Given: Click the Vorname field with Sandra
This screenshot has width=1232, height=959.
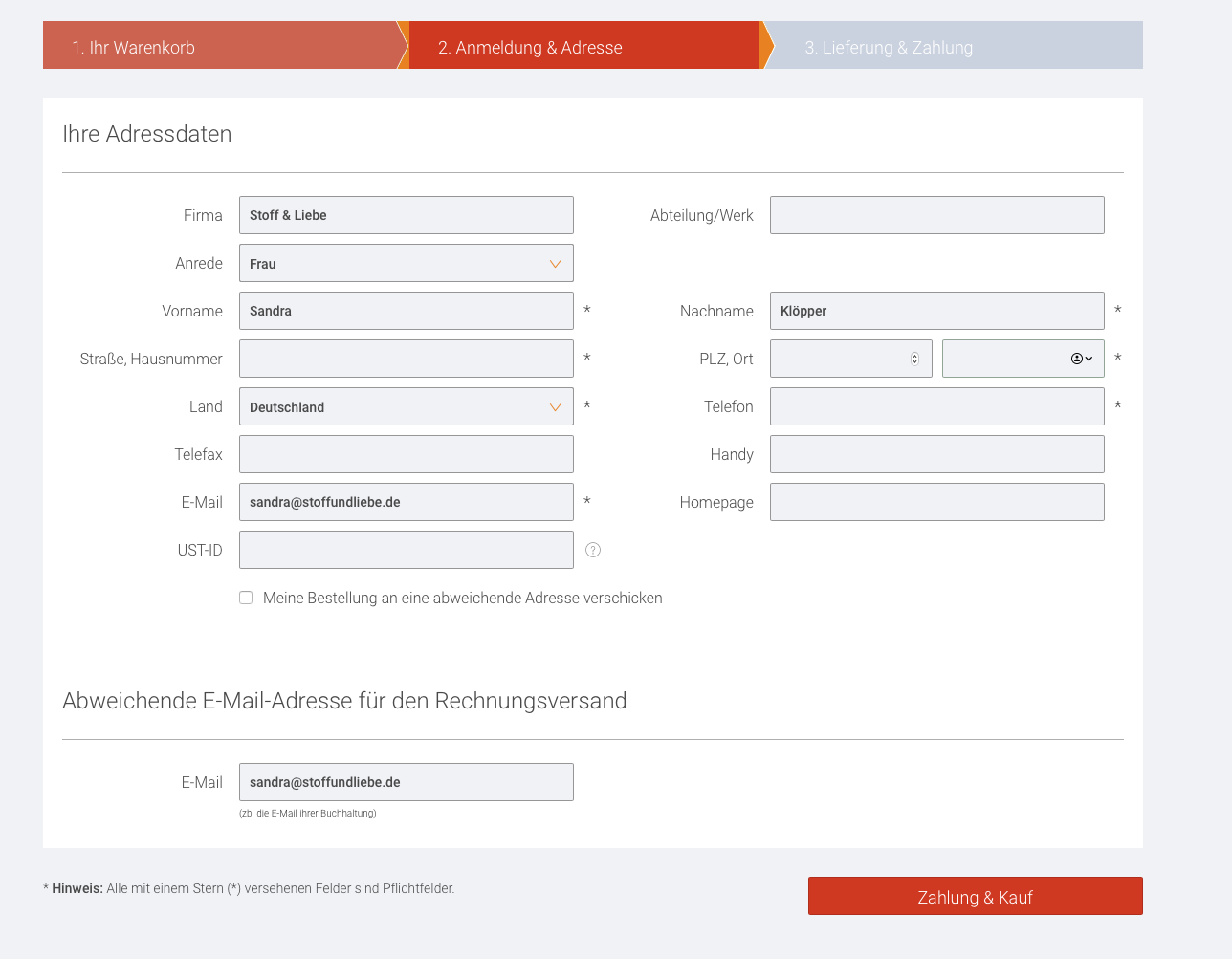Looking at the screenshot, I should [x=406, y=311].
